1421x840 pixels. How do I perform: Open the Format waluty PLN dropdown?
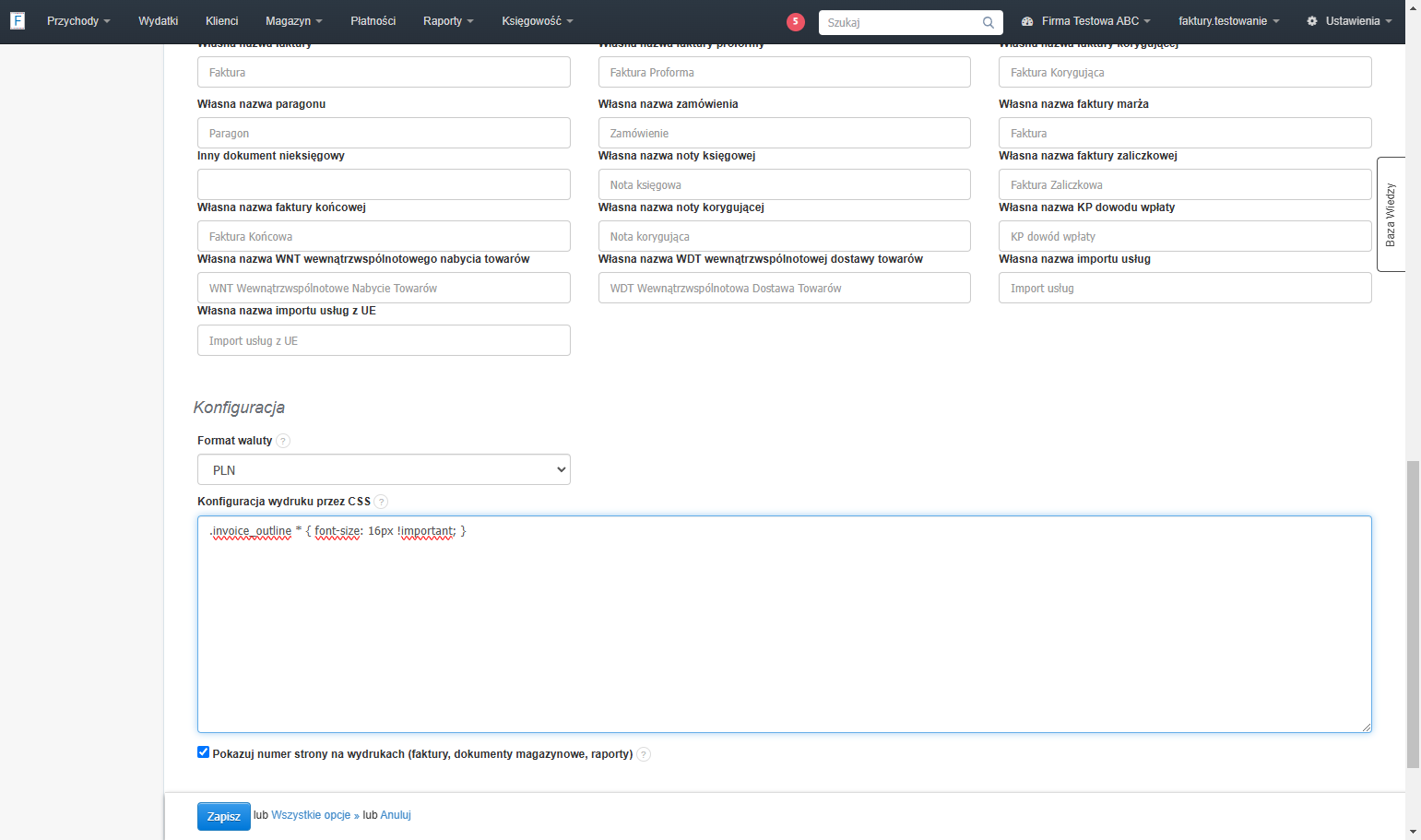[384, 469]
